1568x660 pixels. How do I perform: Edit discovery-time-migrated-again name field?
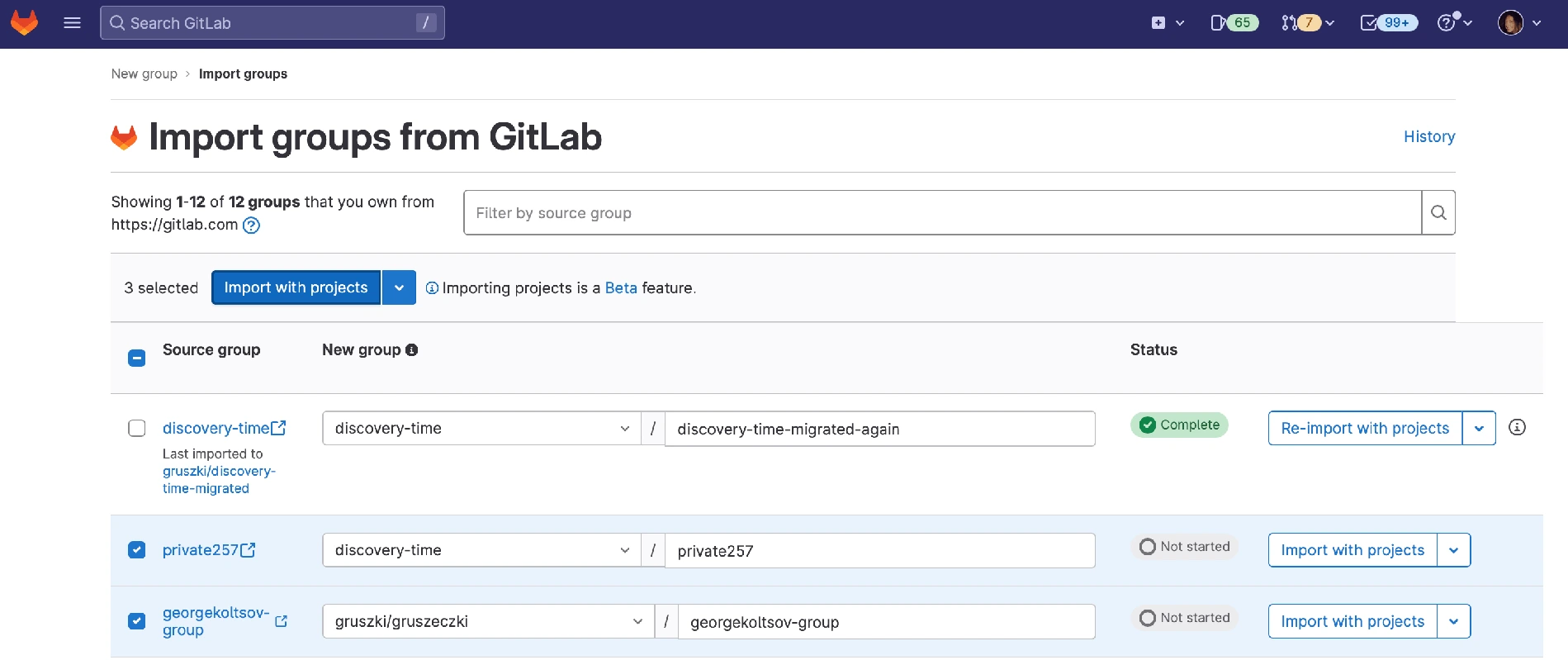879,429
